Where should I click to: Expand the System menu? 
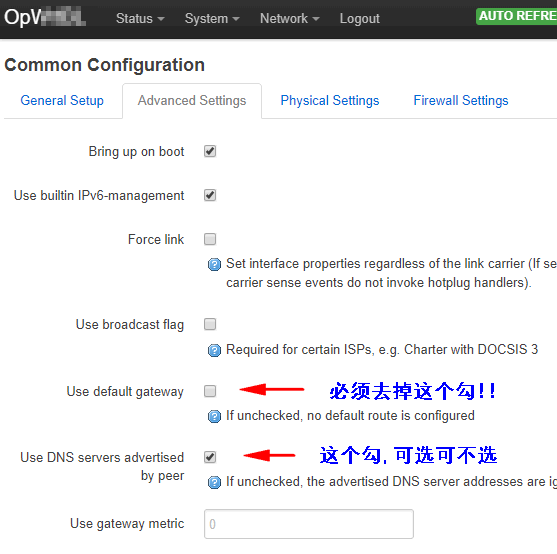(212, 18)
